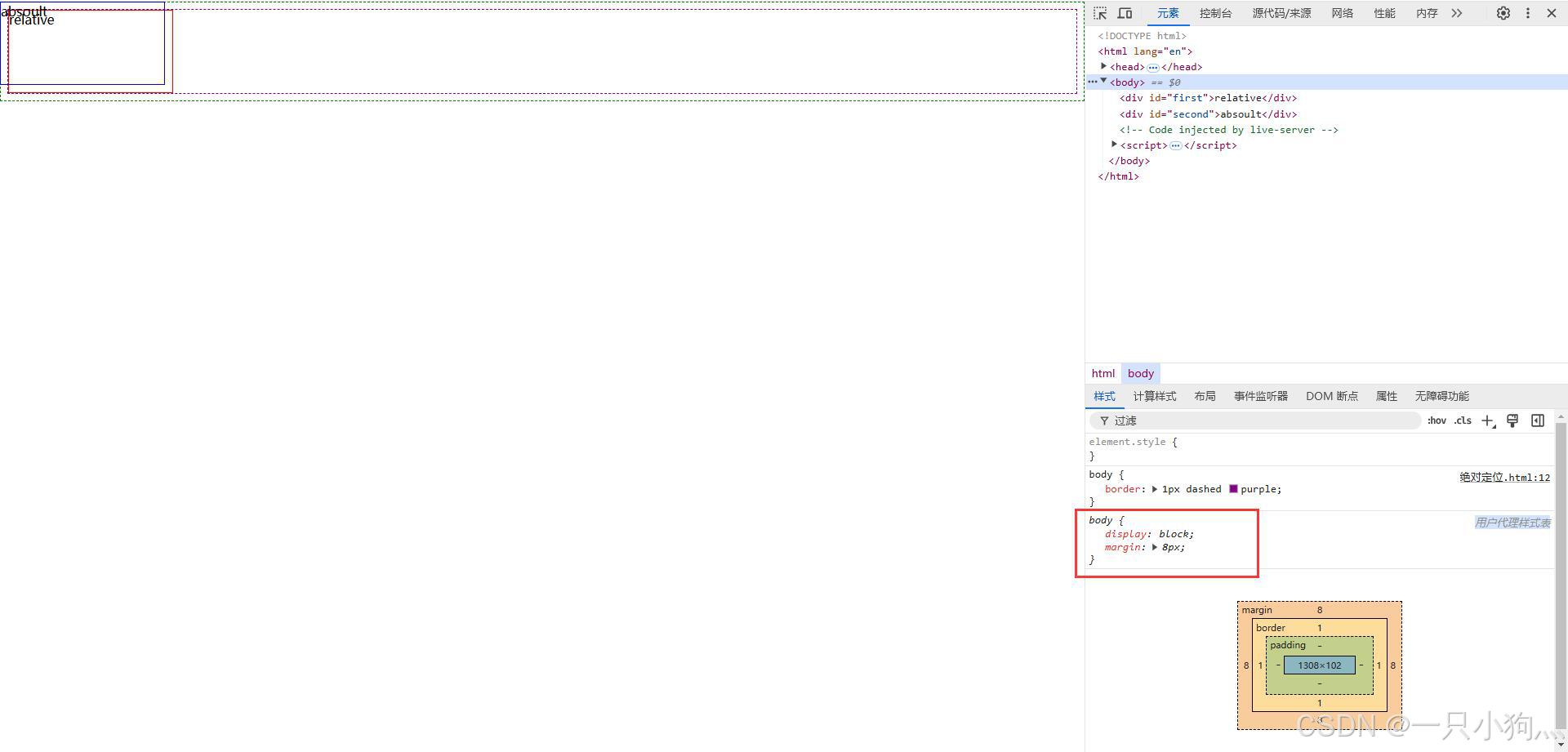Show more DevTools tabs with double chevron
The image size is (1568, 752).
[1457, 13]
